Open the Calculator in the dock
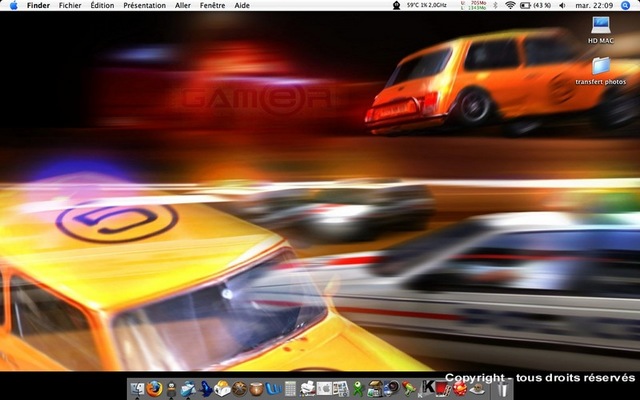Image resolution: width=640 pixels, height=400 pixels. pos(290,389)
